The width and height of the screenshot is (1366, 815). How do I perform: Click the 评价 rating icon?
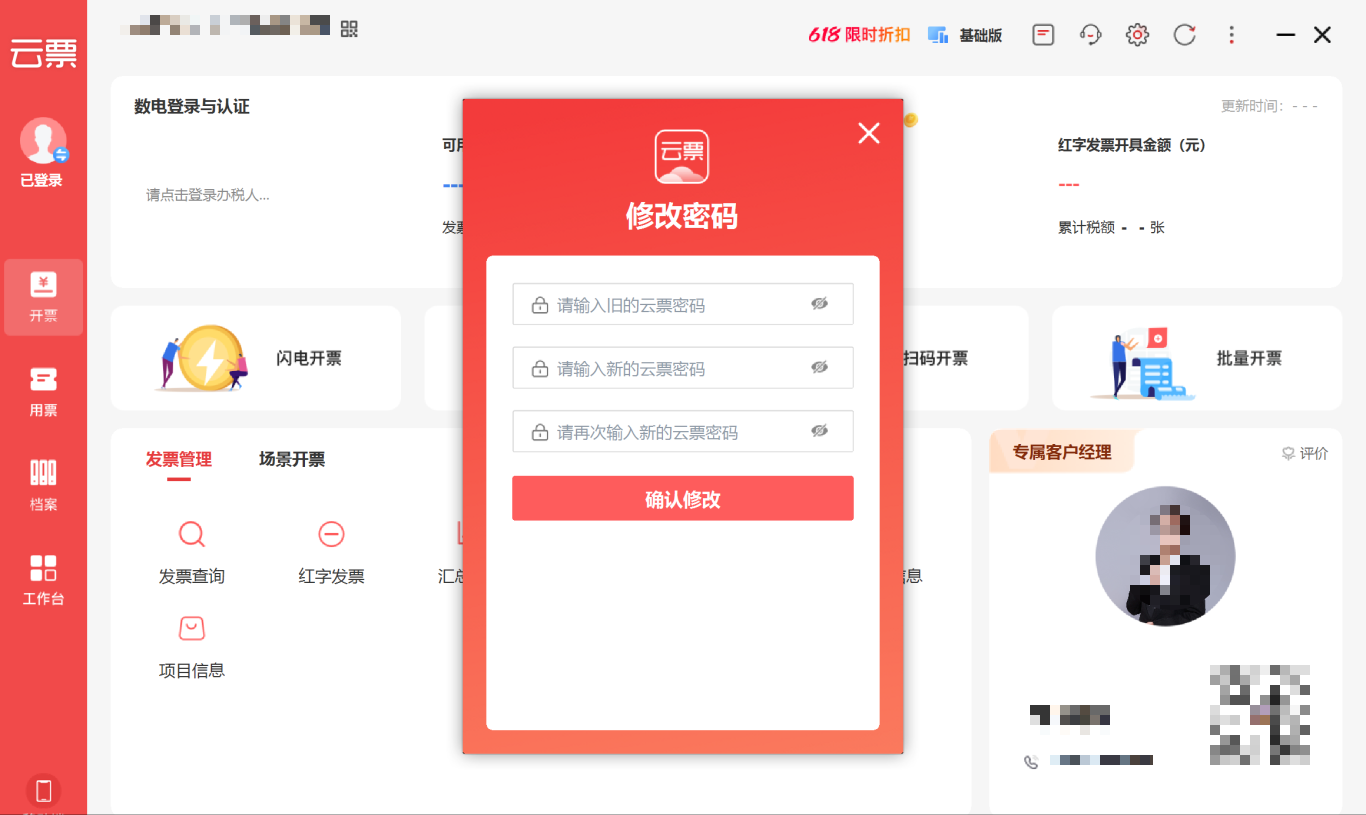click(x=1288, y=453)
